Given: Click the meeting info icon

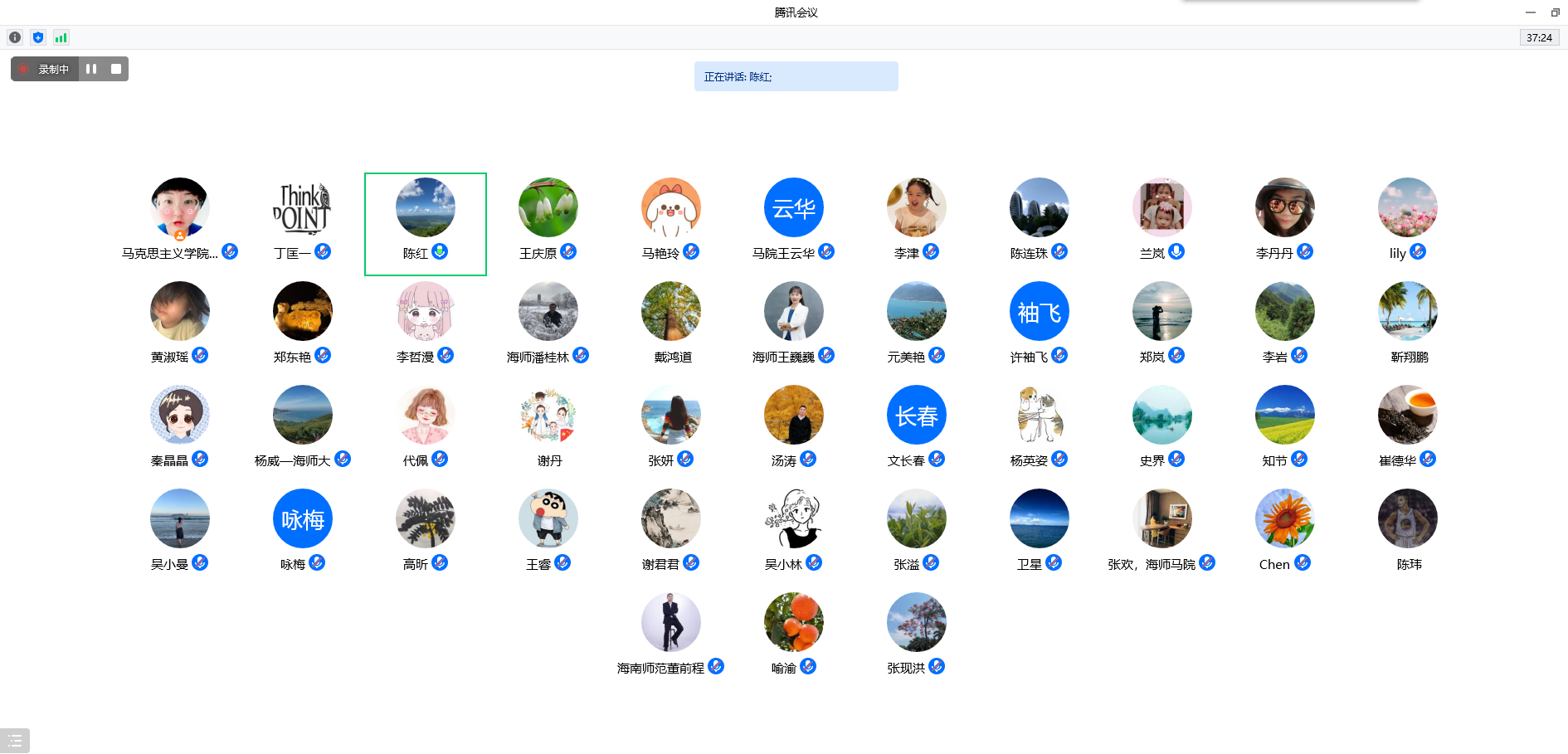Looking at the screenshot, I should click(x=15, y=37).
